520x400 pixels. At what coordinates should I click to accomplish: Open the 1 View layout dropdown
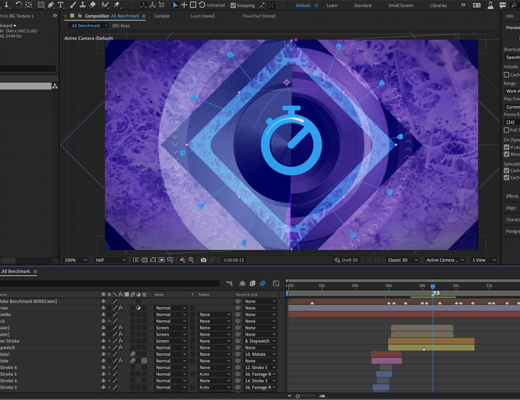484,260
